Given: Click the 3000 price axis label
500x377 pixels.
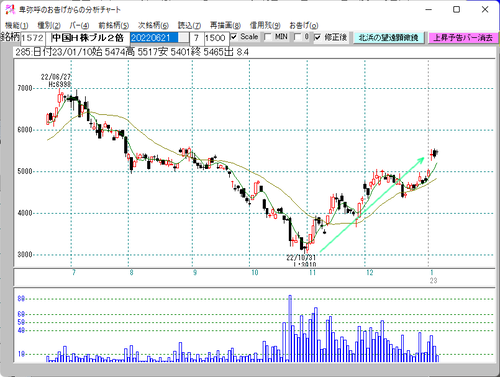Looking at the screenshot, I should point(24,255).
